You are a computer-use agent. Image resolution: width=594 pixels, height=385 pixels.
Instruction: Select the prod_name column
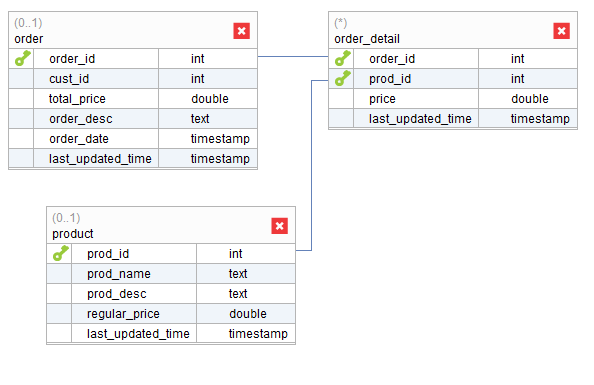(119, 274)
